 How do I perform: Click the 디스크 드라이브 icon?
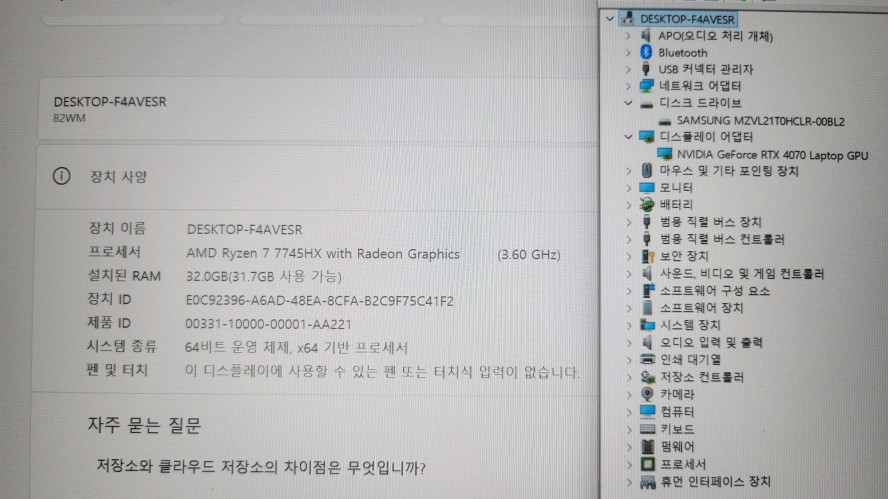pyautogui.click(x=647, y=104)
